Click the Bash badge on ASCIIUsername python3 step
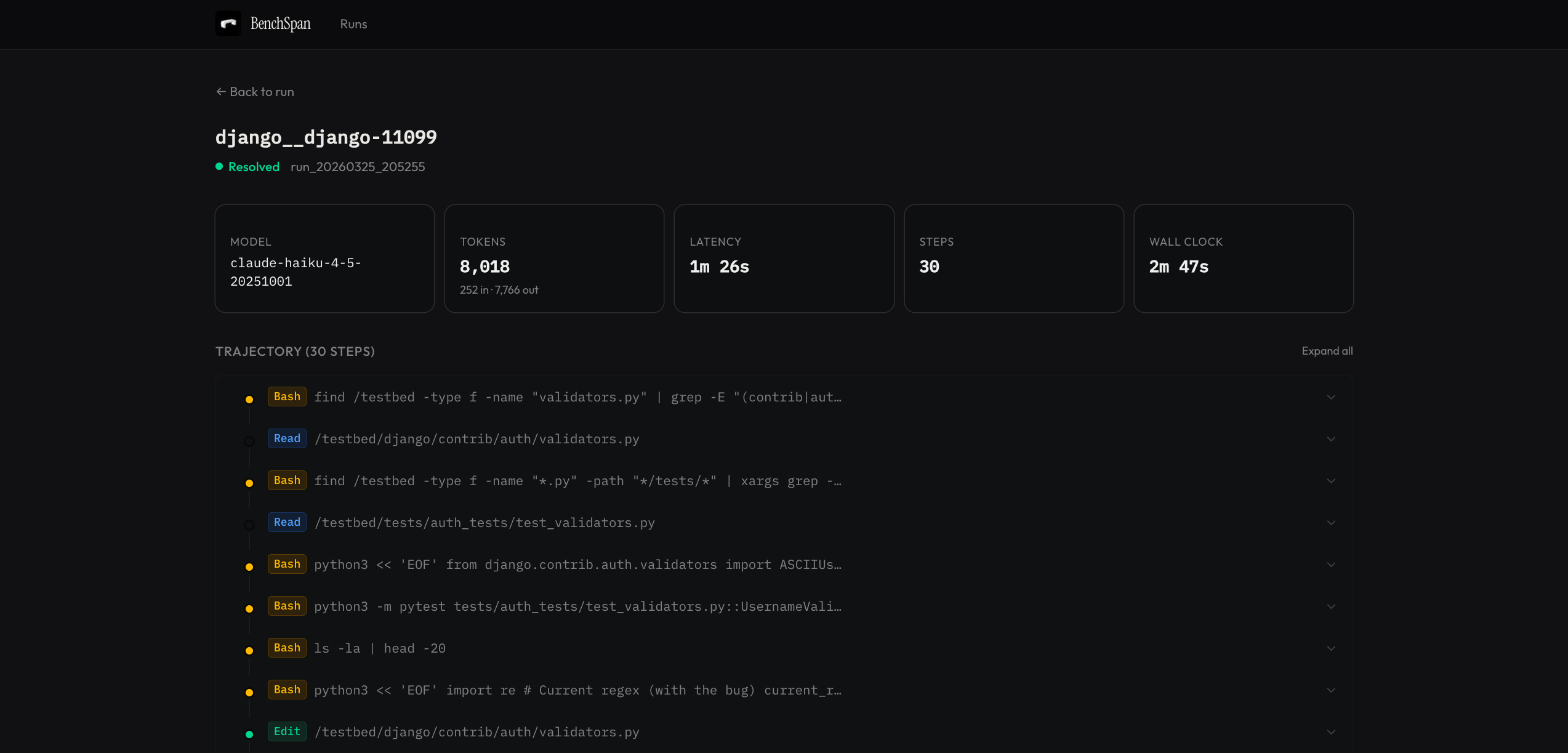 click(x=287, y=564)
